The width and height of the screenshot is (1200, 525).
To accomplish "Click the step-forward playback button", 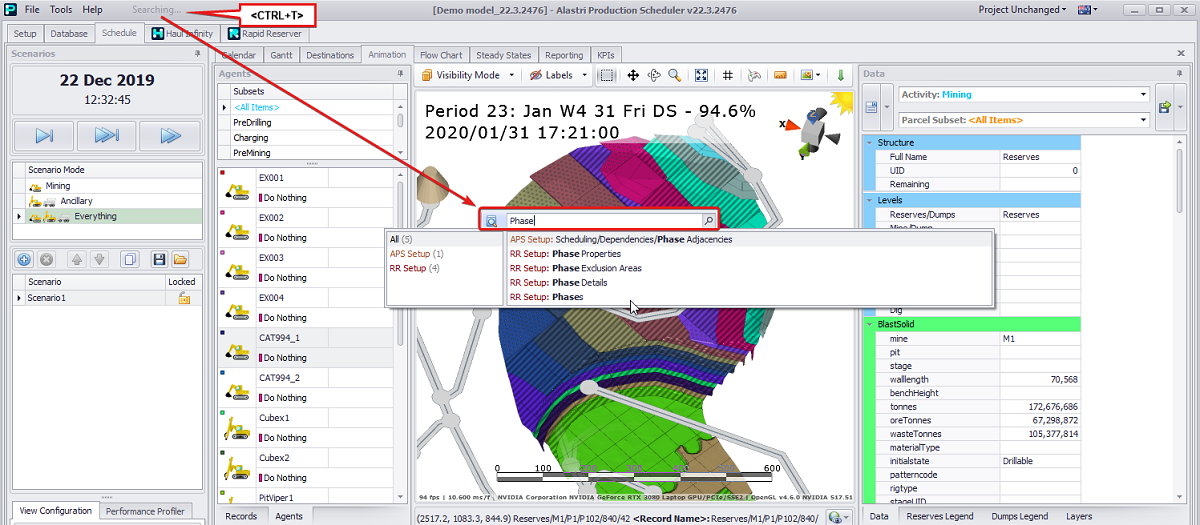I will click(44, 135).
